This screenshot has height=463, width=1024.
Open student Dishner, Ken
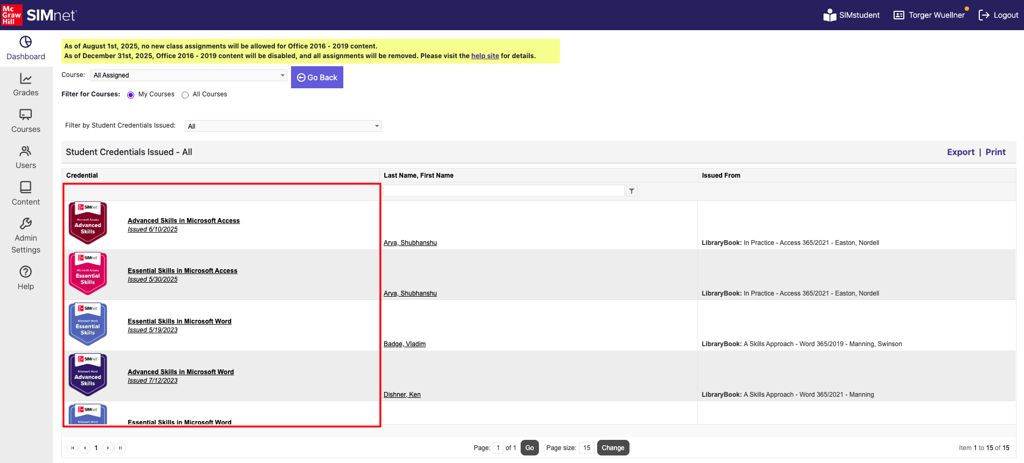click(402, 395)
